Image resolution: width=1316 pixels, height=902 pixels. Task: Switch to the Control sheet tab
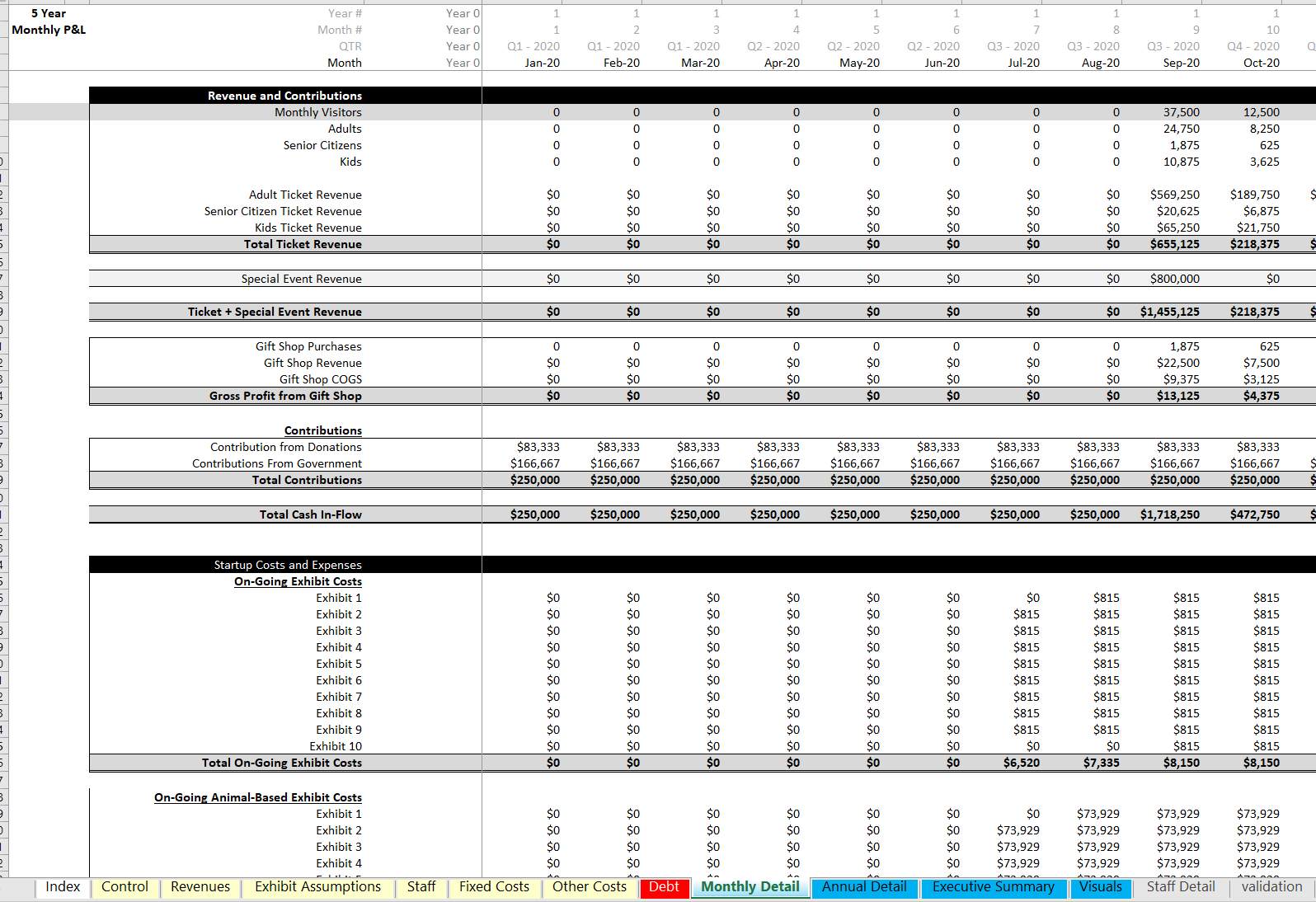pyautogui.click(x=125, y=887)
